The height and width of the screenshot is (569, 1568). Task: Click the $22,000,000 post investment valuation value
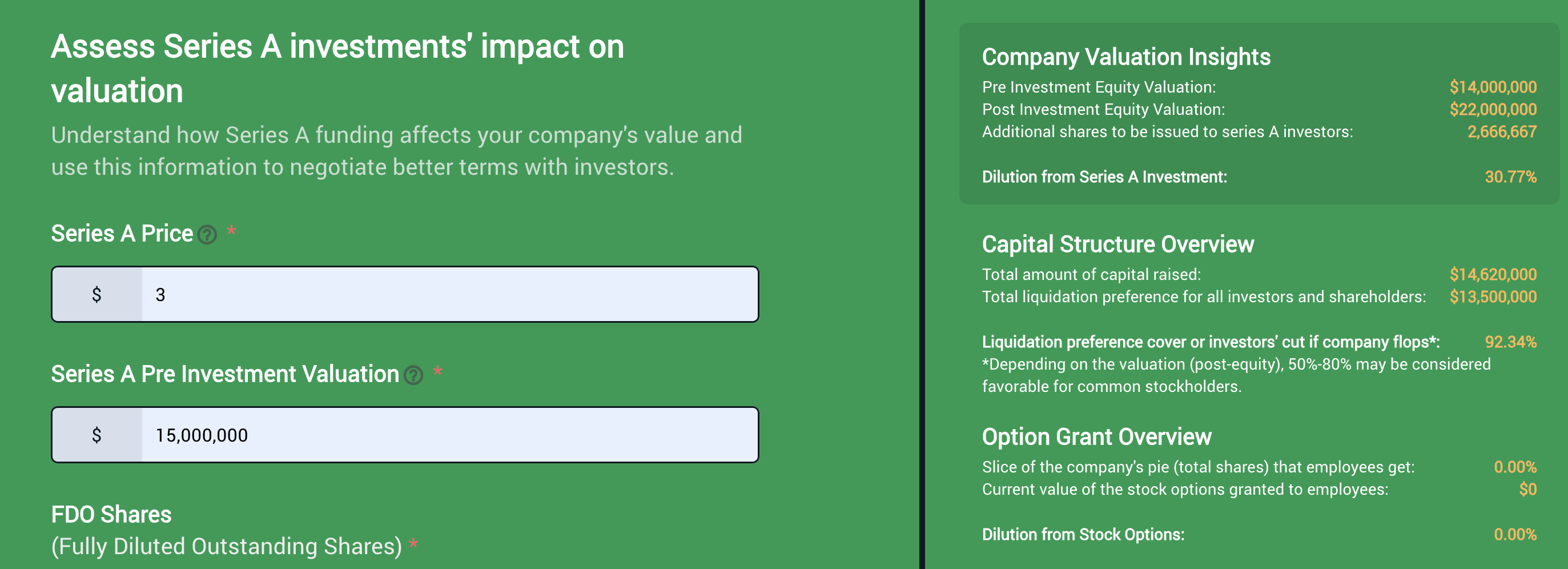pyautogui.click(x=1493, y=110)
